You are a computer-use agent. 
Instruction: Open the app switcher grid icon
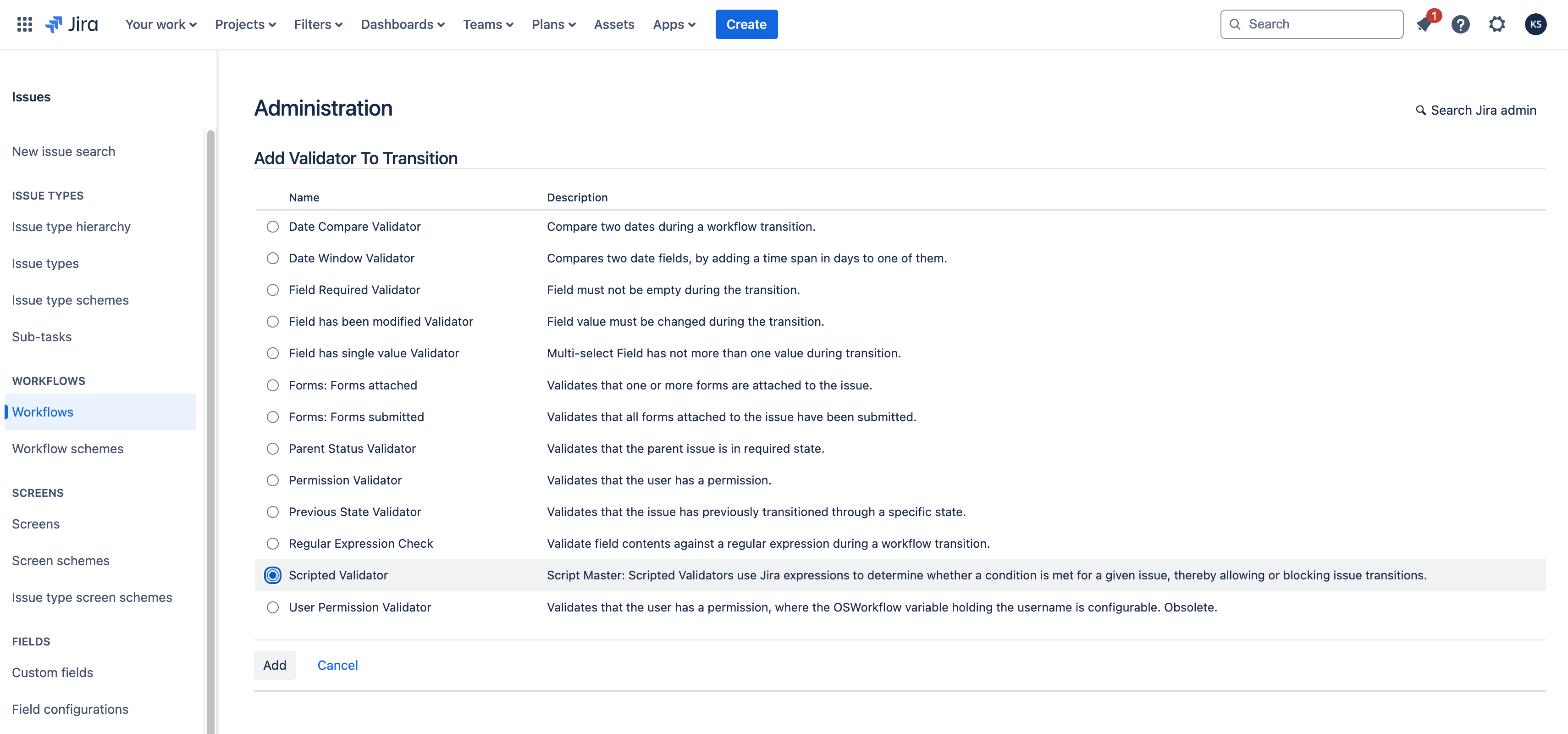click(x=24, y=24)
